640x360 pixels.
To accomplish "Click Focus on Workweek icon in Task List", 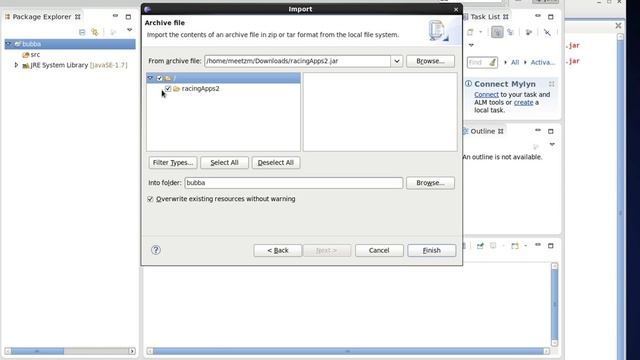I will pos(529,32).
